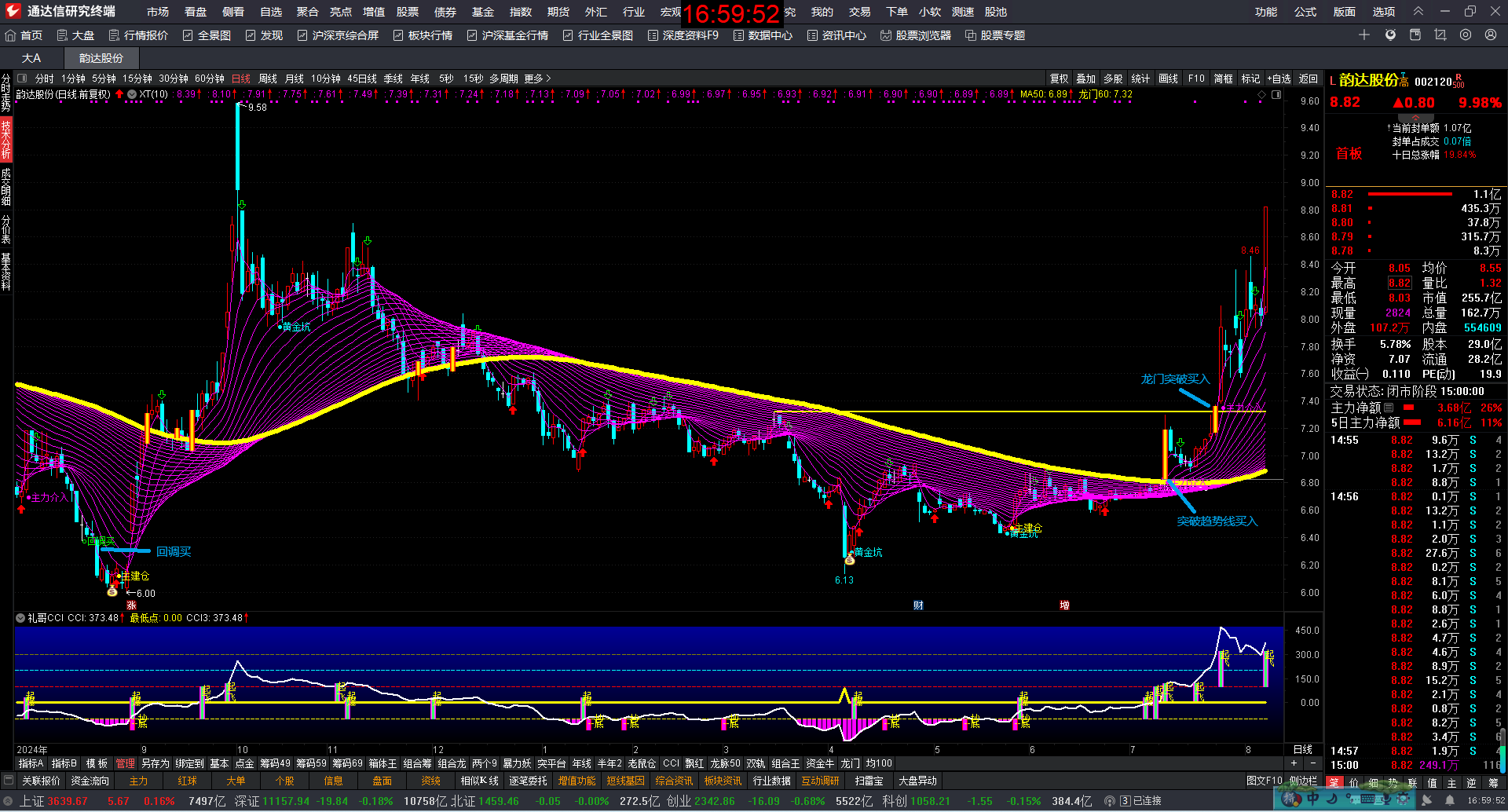Open 深度资料F9
The image size is (1508, 812).
(x=683, y=35)
